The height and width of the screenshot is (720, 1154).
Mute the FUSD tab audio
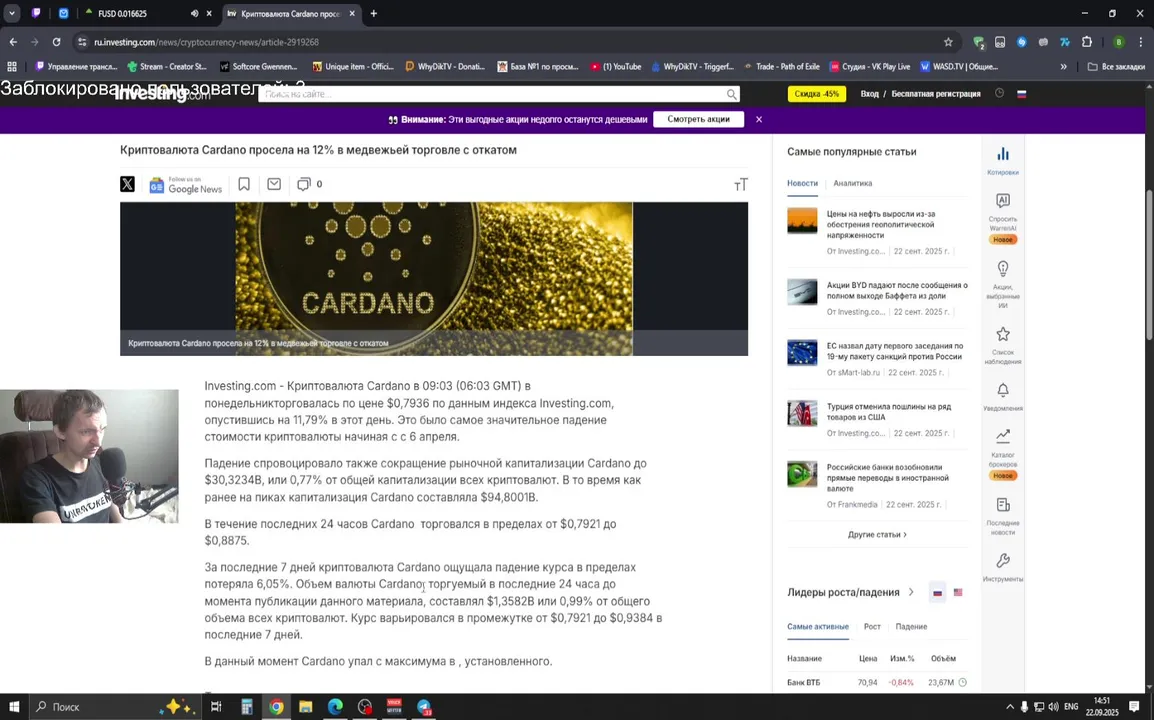tap(194, 13)
